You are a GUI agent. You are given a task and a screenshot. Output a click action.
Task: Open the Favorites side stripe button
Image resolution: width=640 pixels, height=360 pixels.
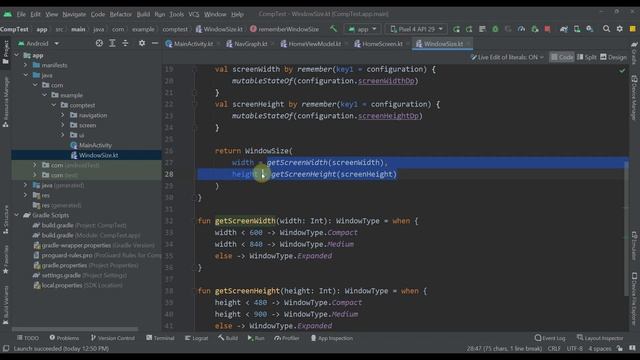click(6, 260)
